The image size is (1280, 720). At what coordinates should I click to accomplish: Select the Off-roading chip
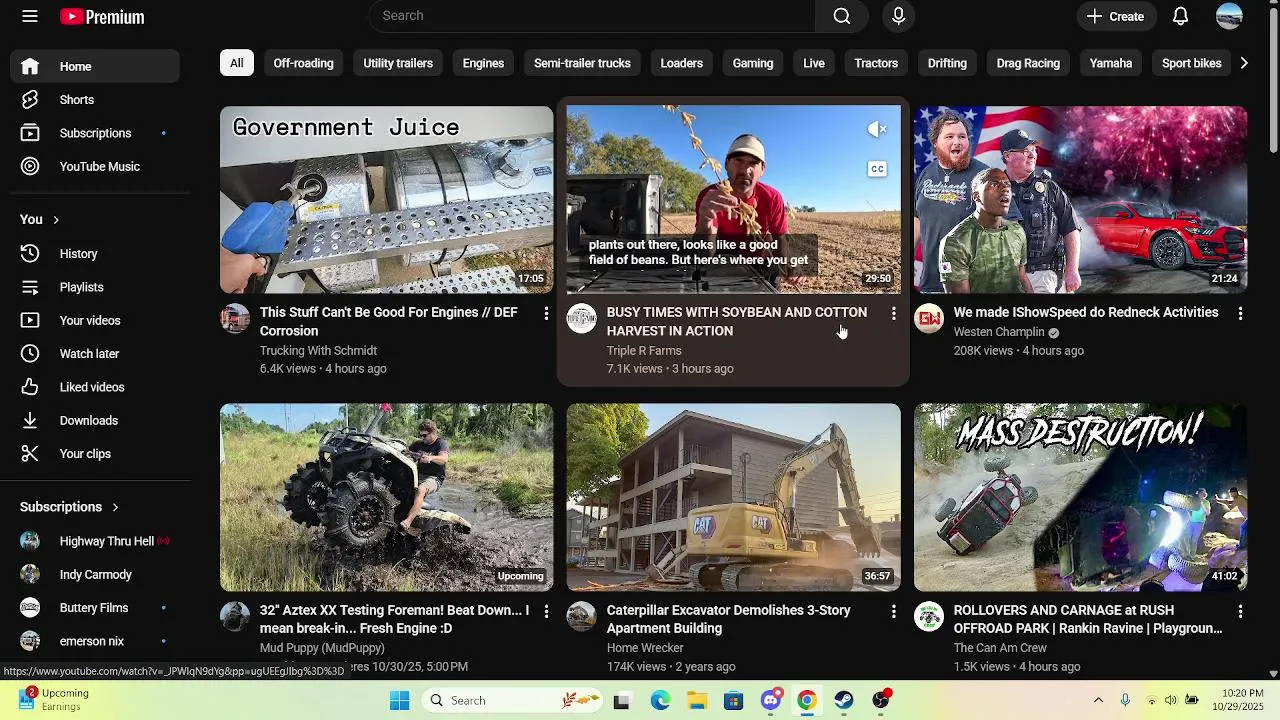[303, 63]
